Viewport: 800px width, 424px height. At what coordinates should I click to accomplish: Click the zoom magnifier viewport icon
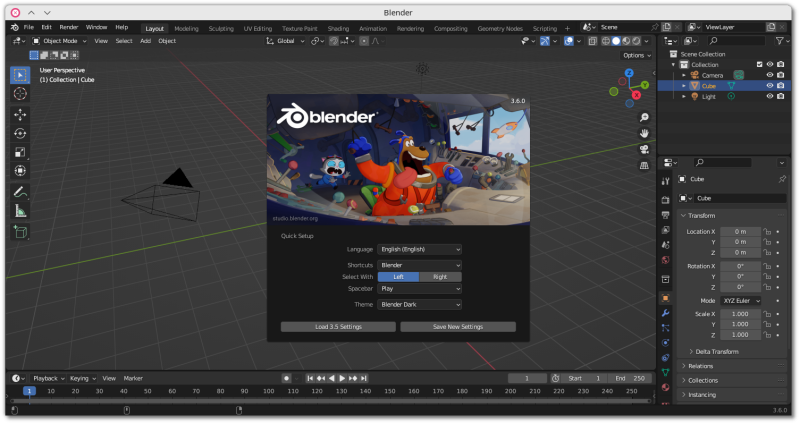click(644, 117)
